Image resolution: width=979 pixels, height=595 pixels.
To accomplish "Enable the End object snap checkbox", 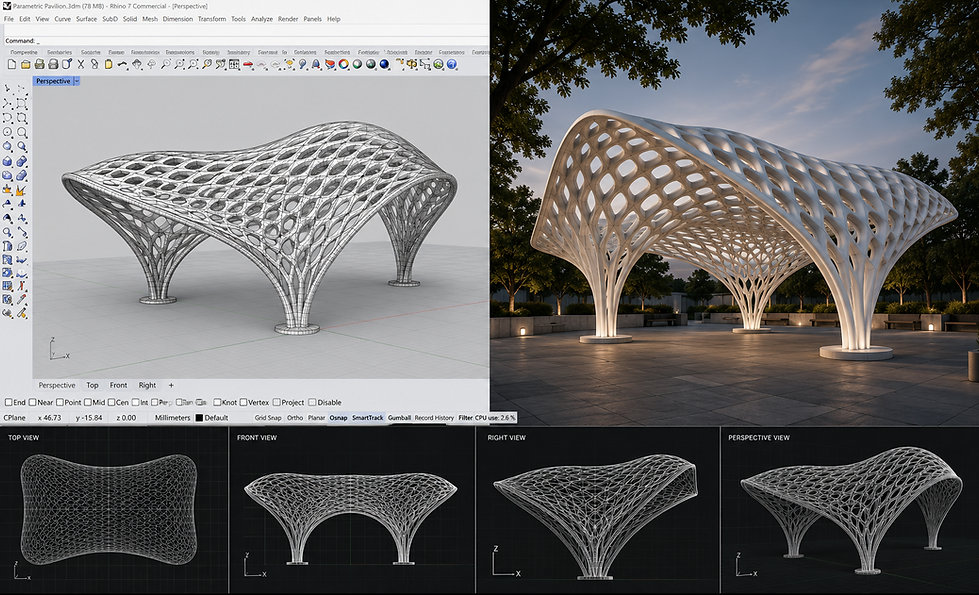I will point(9,403).
